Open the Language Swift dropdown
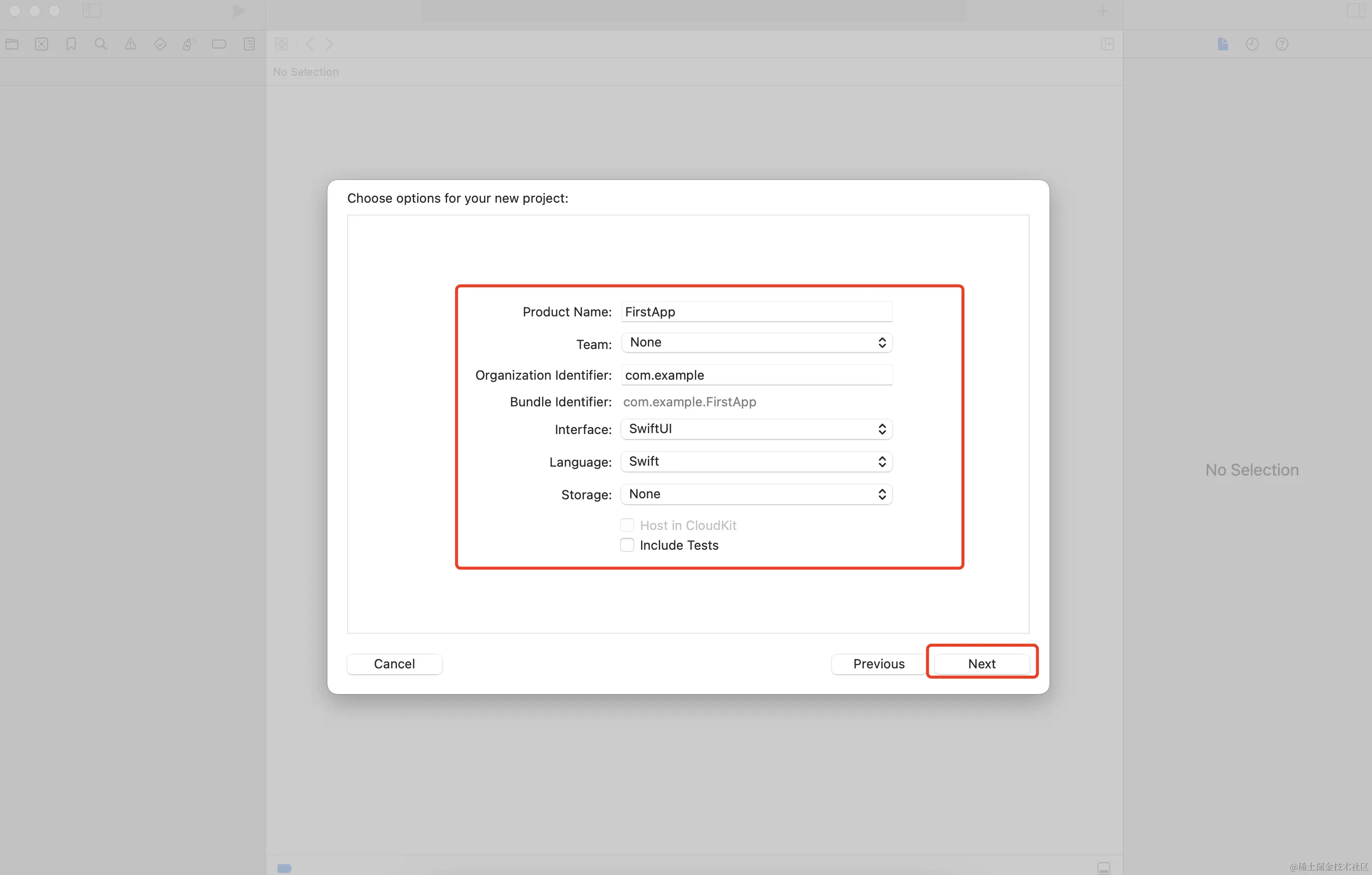This screenshot has width=1372, height=875. coord(756,461)
